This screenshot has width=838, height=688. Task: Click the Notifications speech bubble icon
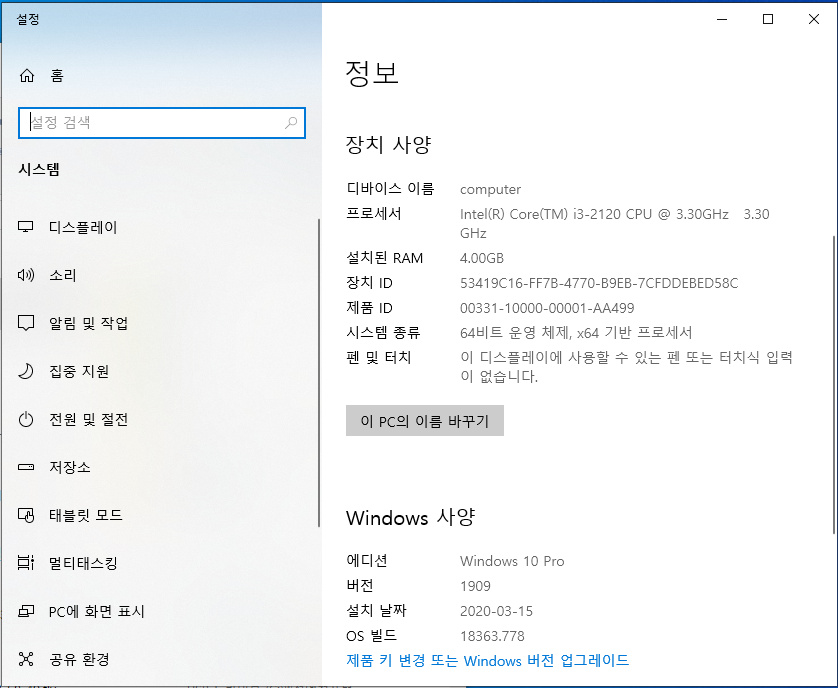(x=26, y=323)
